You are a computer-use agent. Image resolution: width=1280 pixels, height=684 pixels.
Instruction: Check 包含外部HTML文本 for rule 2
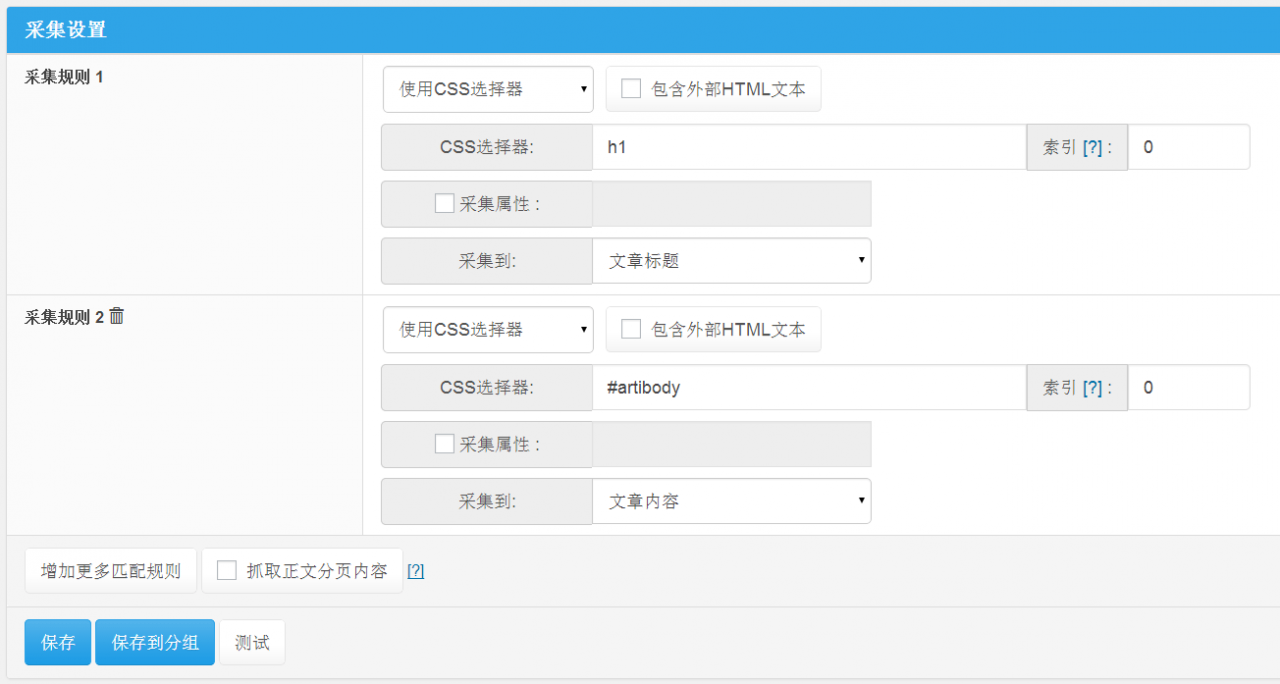coord(631,329)
